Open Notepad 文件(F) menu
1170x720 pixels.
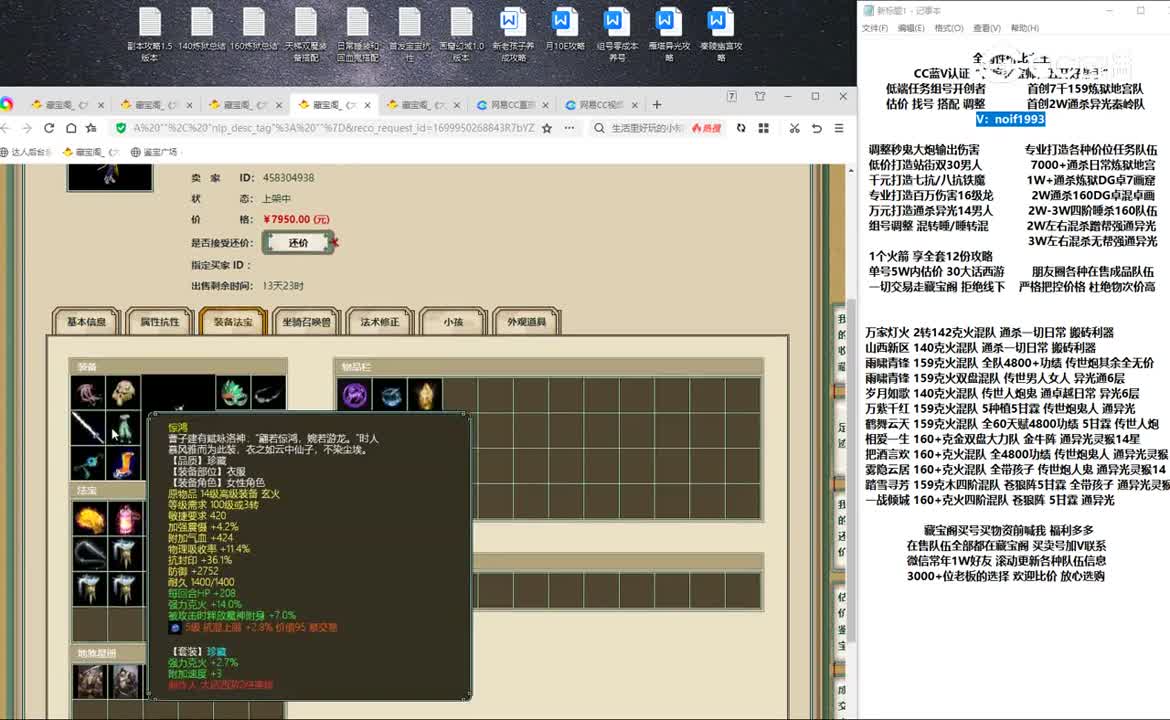pos(875,28)
